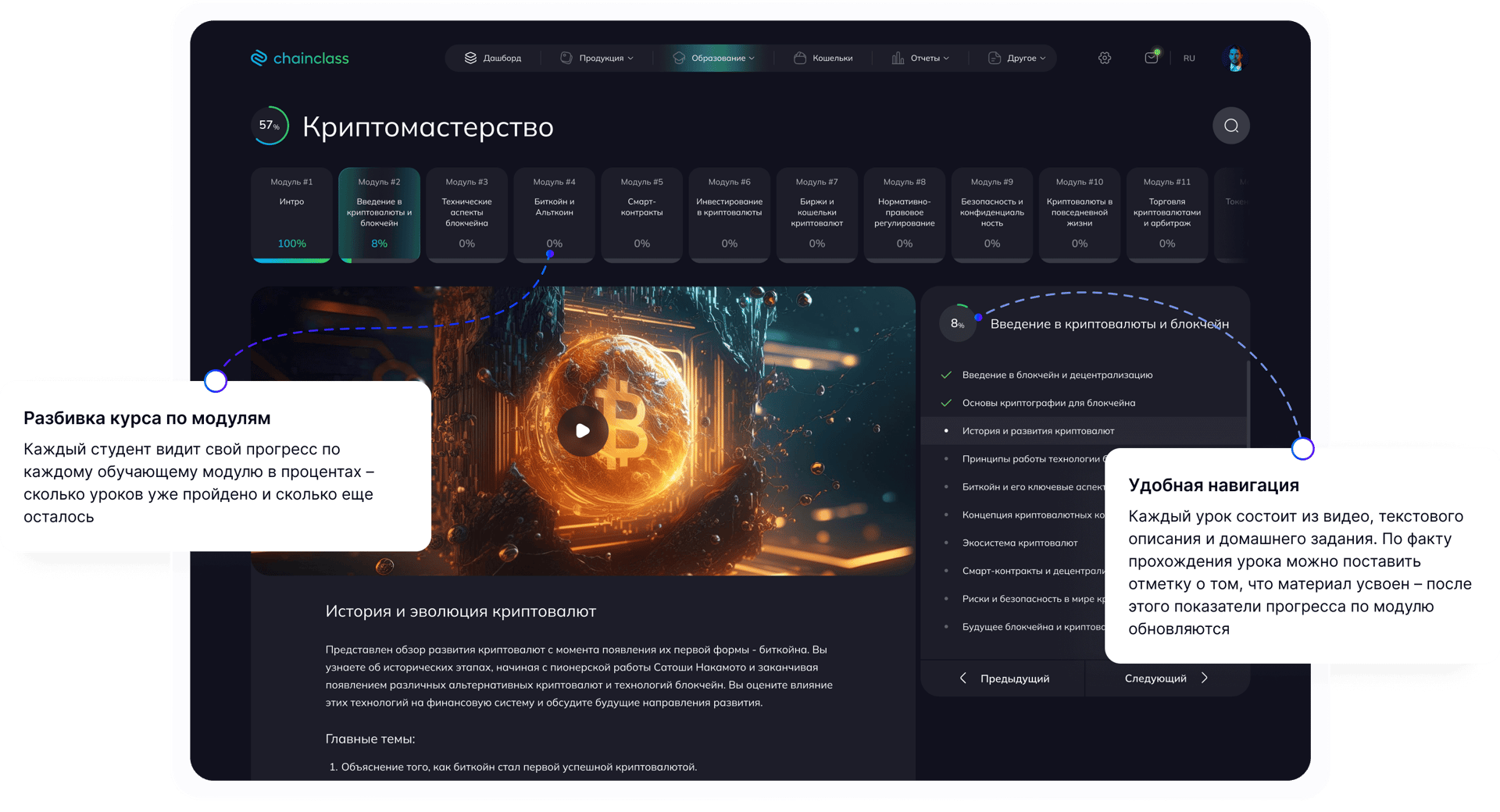
Task: Click the Отчеты bar chart icon
Action: 898,58
